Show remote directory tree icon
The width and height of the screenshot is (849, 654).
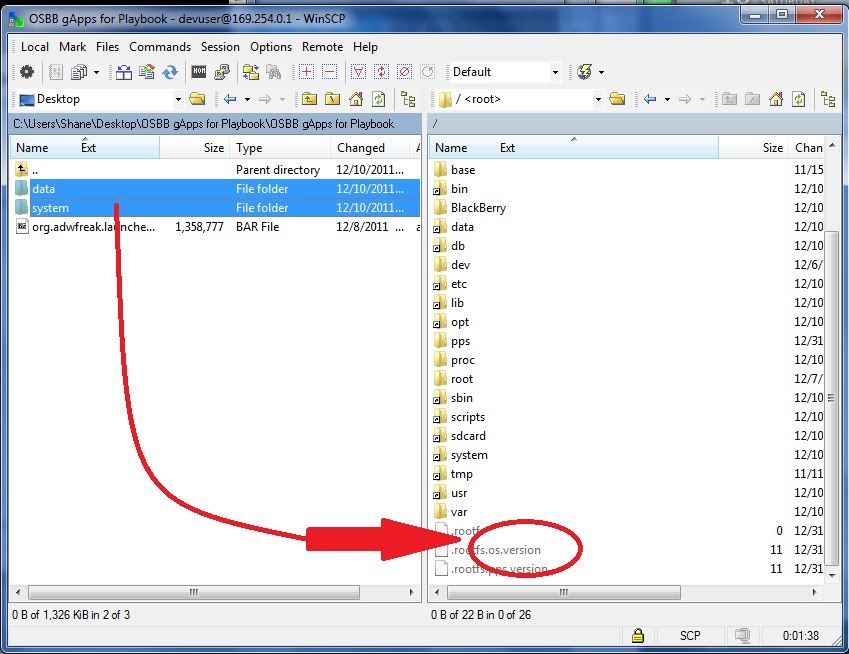(x=828, y=99)
